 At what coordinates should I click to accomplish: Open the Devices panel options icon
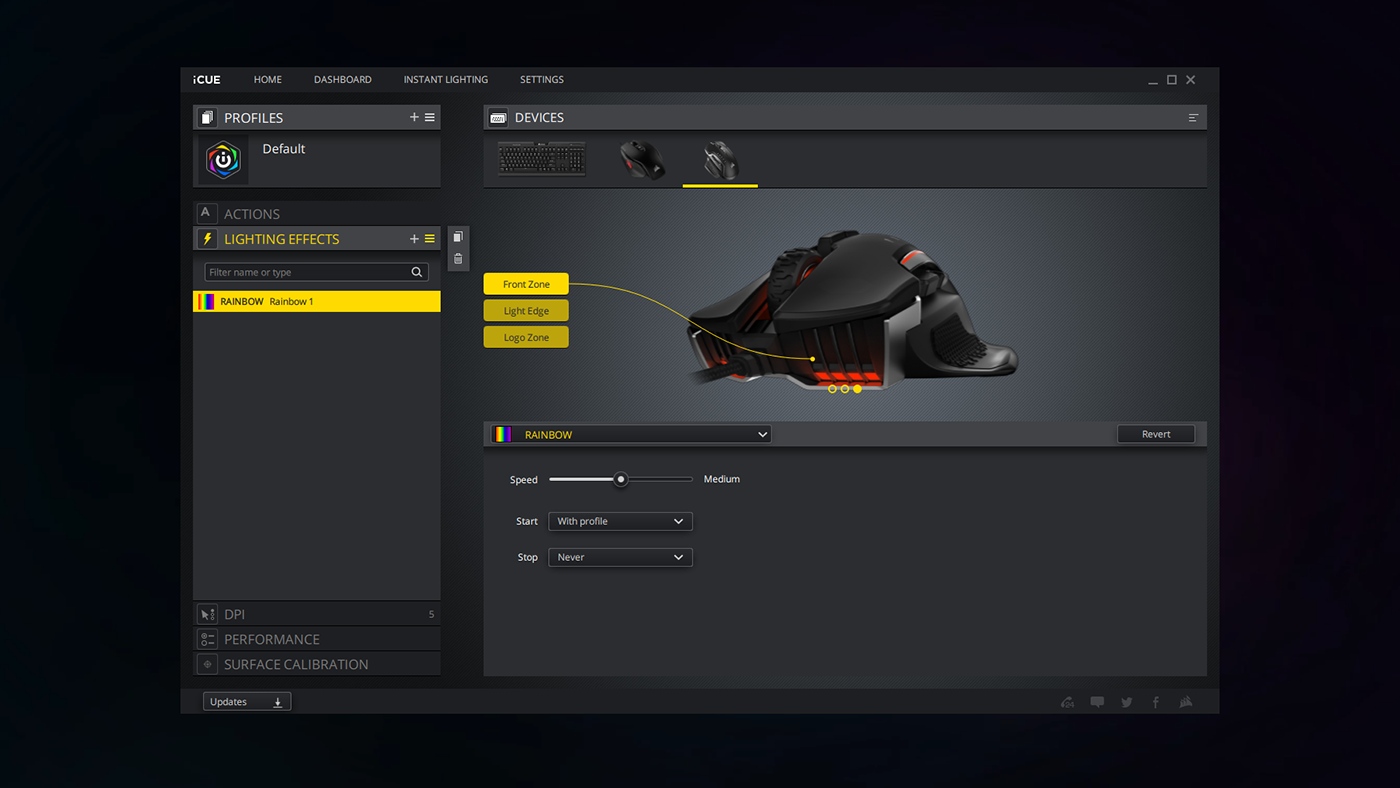[1193, 118]
